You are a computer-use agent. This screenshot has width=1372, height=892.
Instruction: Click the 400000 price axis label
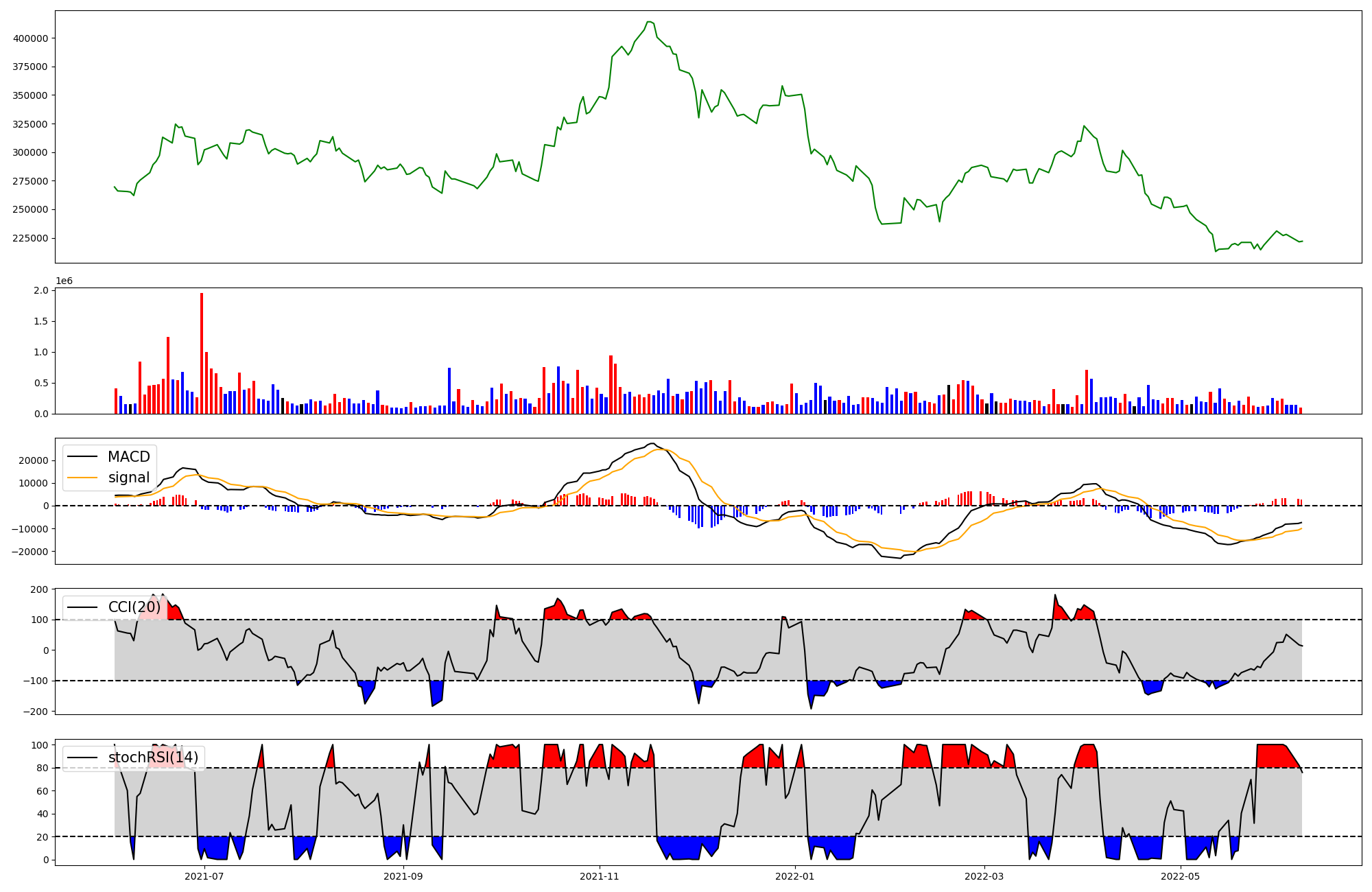pyautogui.click(x=30, y=38)
